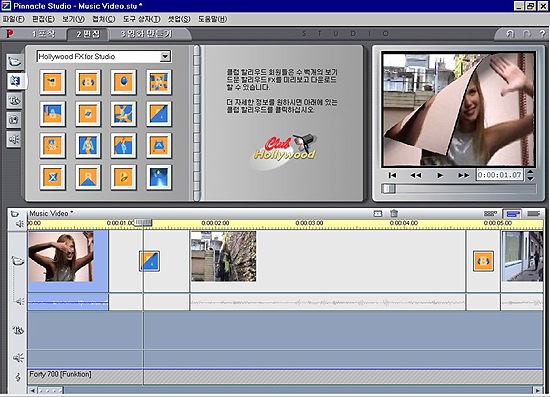
Task: Pick the multi-tile transition in top row
Action: [159, 82]
